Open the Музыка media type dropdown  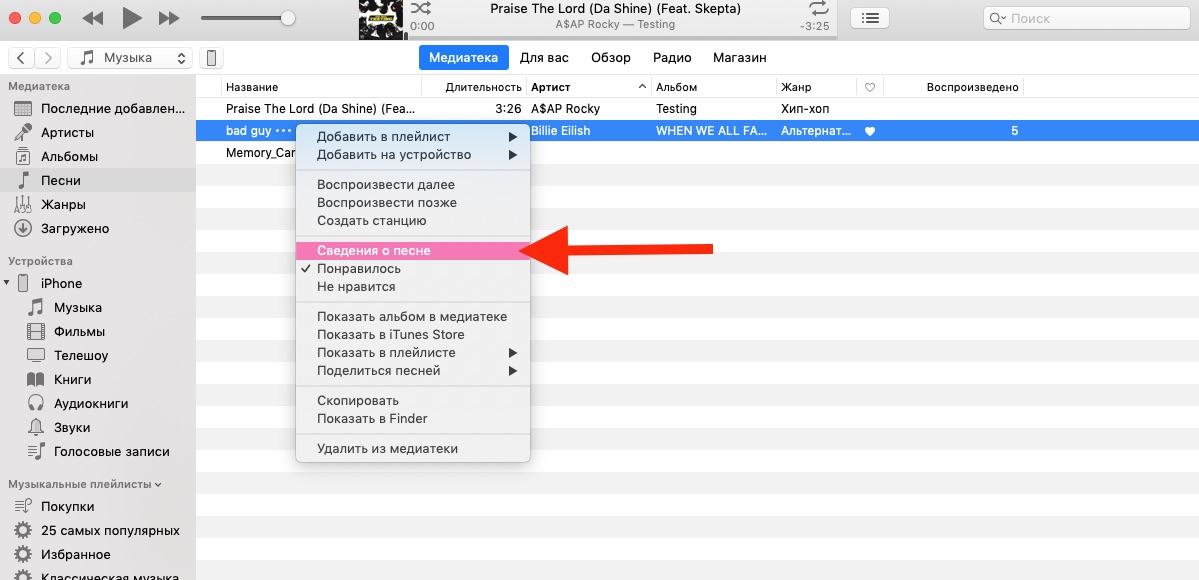130,57
